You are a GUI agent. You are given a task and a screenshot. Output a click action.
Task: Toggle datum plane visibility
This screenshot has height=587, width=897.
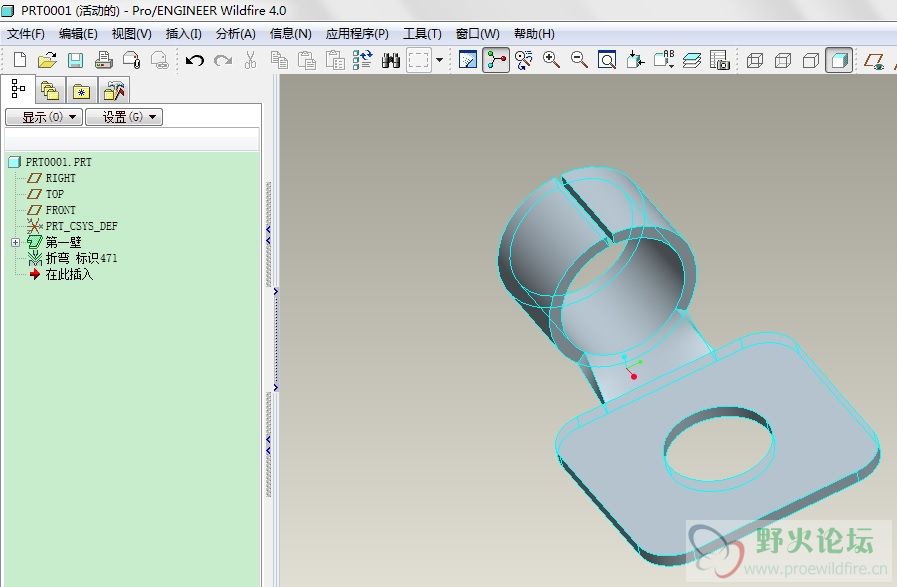pos(873,60)
